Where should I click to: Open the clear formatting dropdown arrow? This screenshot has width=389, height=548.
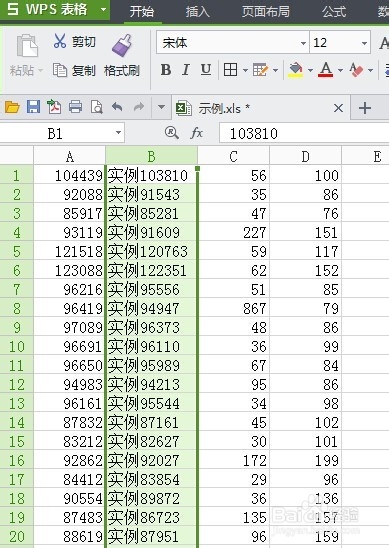[x=370, y=70]
